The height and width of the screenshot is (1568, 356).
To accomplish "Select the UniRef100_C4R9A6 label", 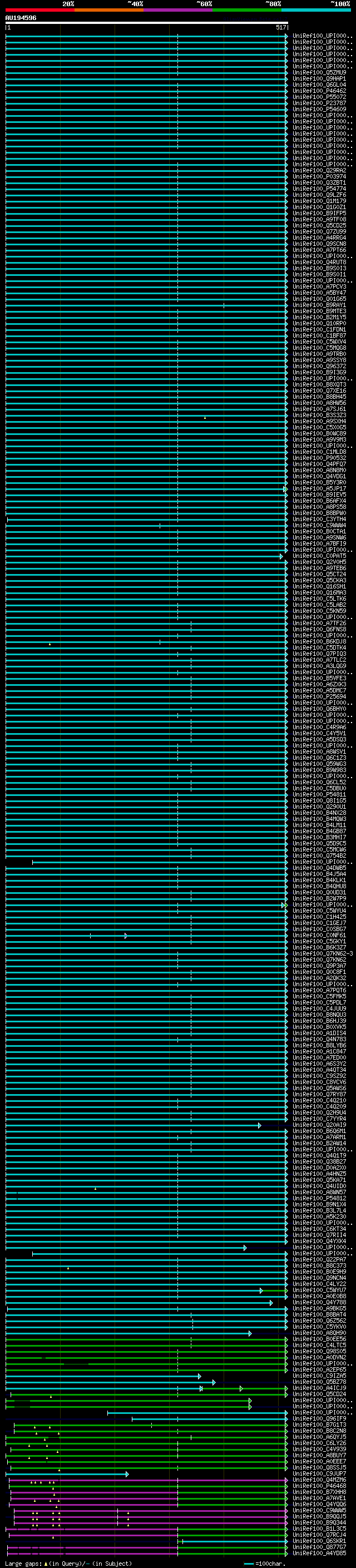I will [319, 728].
